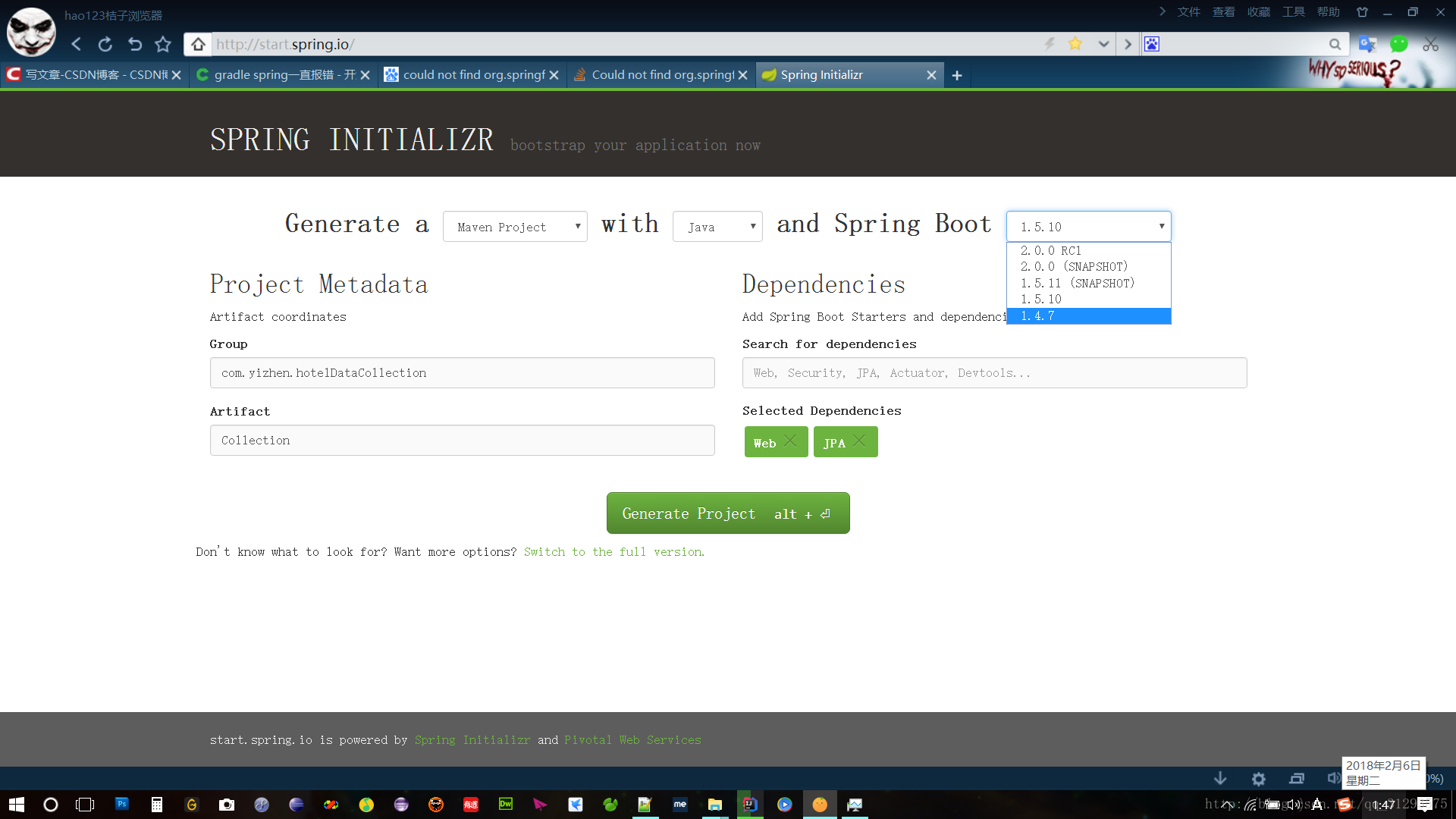Open the browser home page icon

click(198, 44)
